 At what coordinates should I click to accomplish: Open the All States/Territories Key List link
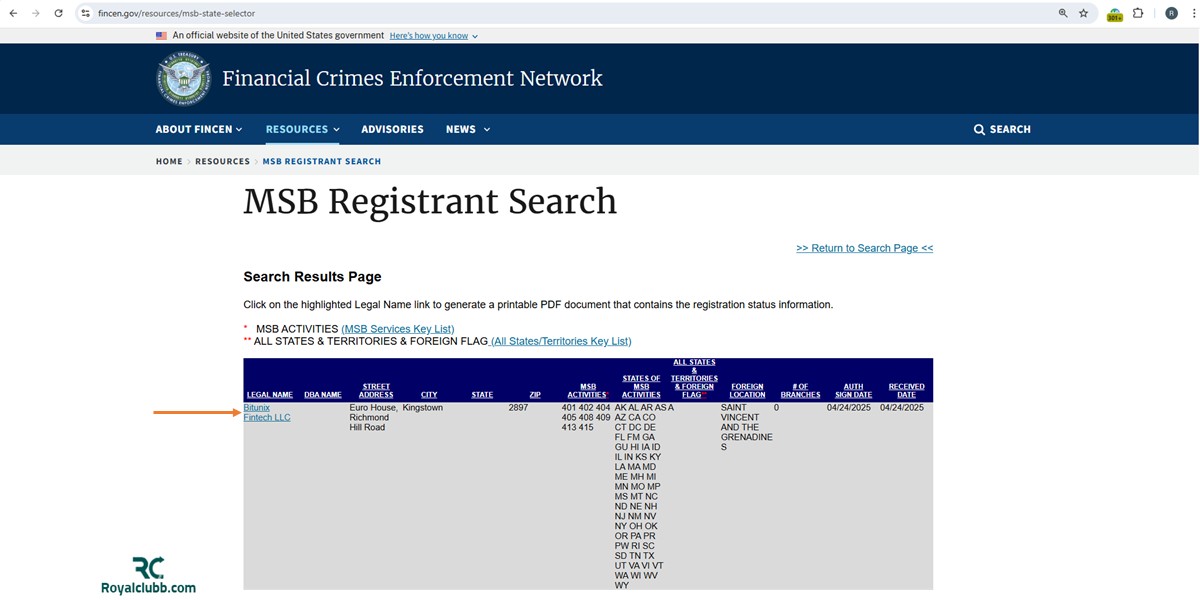561,341
